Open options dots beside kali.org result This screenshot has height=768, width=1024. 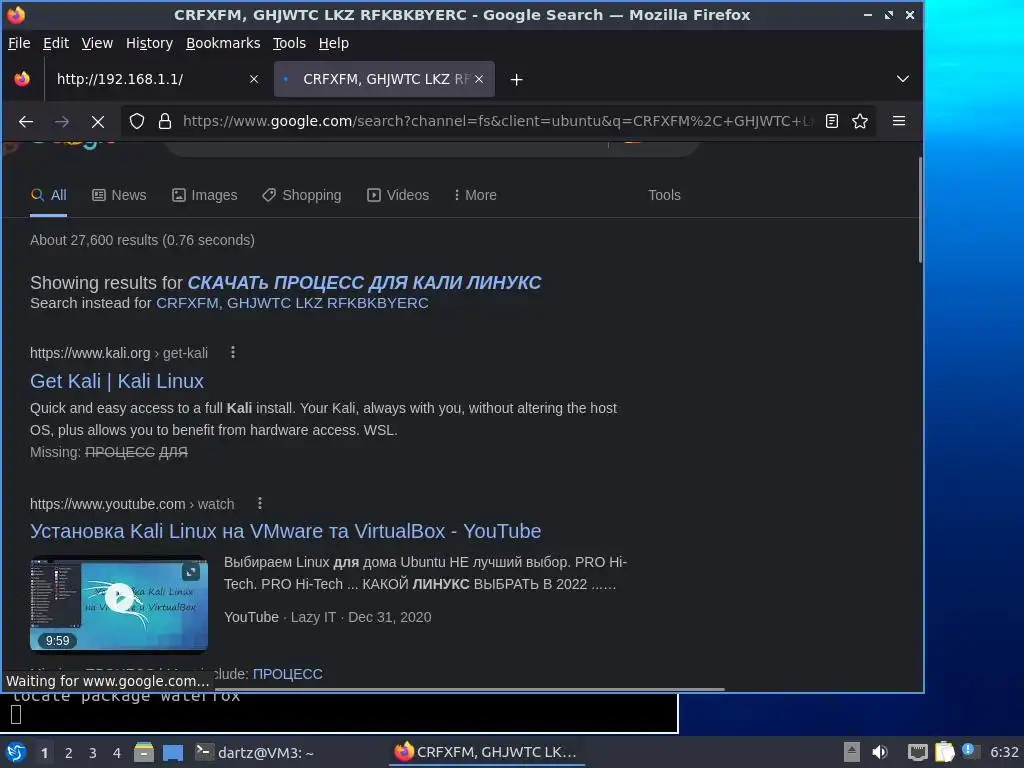tap(232, 353)
